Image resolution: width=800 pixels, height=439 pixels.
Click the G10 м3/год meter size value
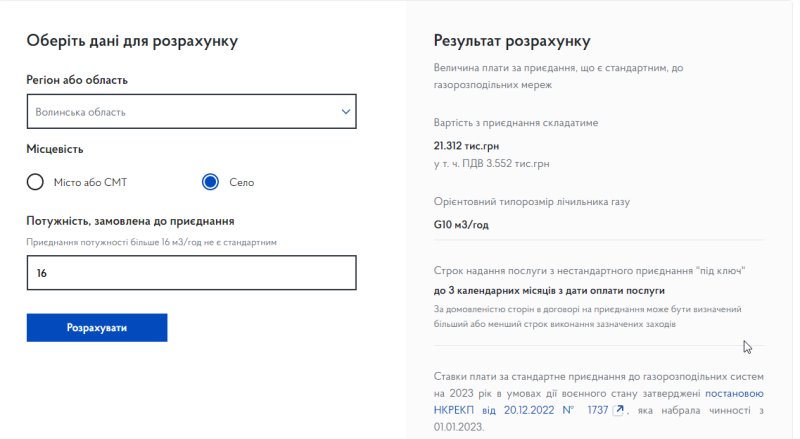pyautogui.click(x=461, y=224)
